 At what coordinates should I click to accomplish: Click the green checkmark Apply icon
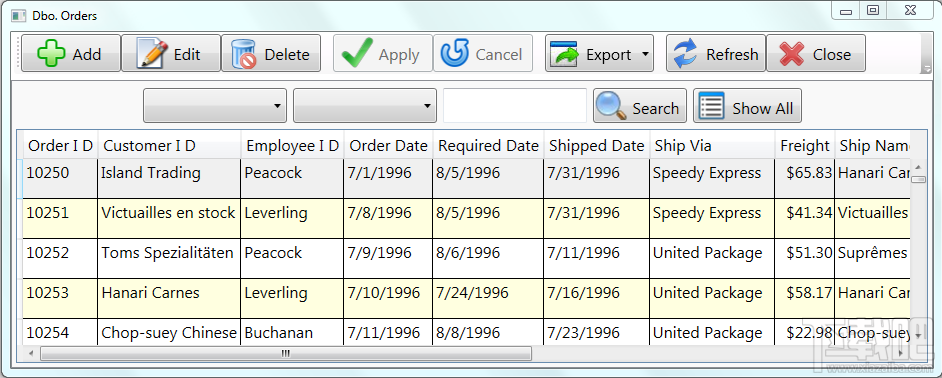(357, 53)
